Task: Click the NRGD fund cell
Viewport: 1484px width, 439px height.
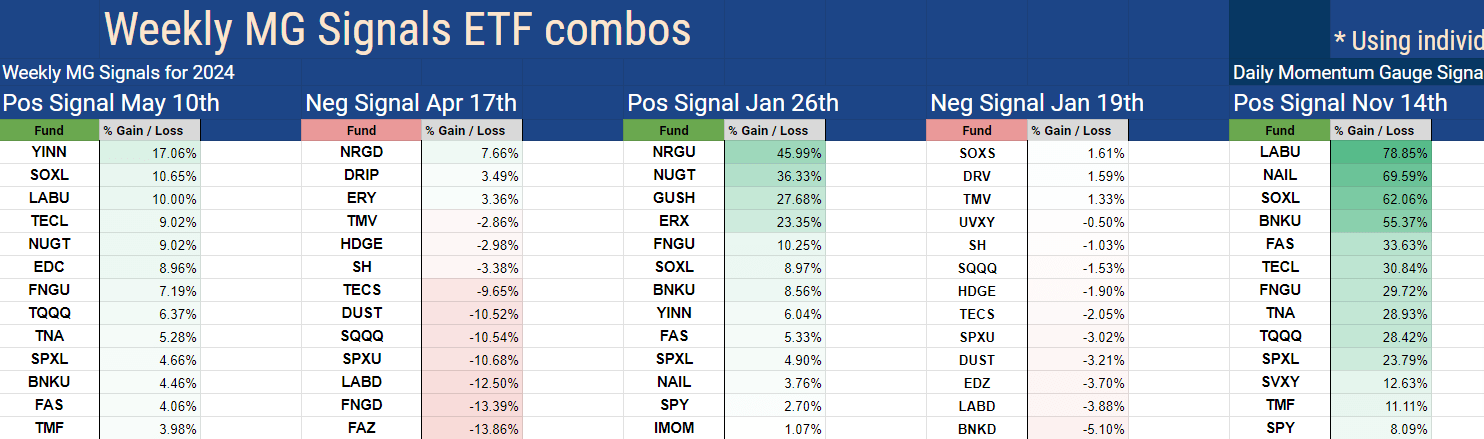Action: [361, 153]
